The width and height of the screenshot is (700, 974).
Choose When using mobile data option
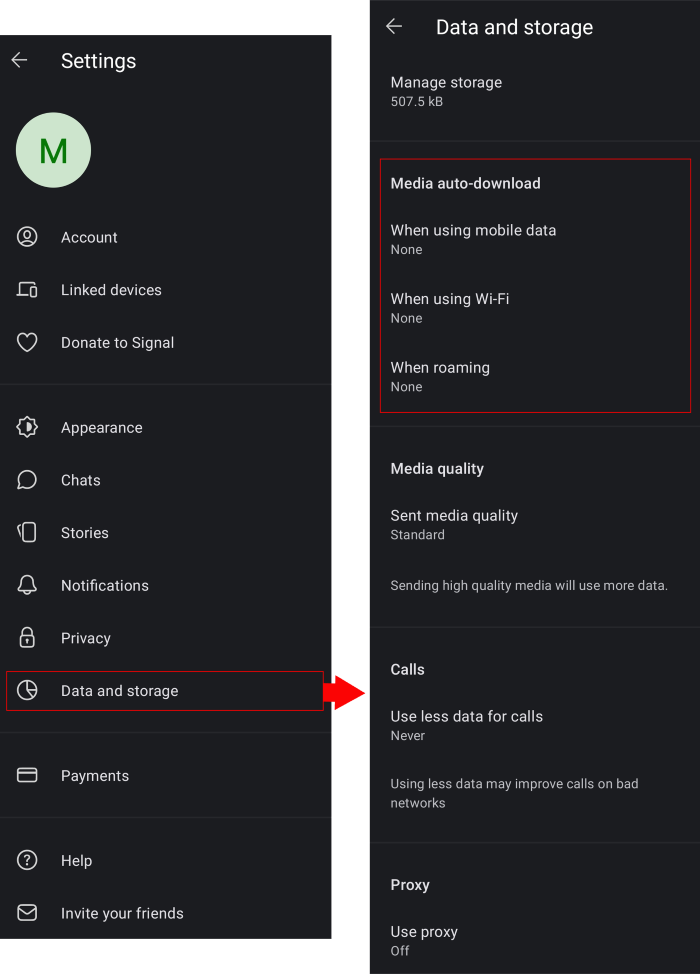pos(473,239)
